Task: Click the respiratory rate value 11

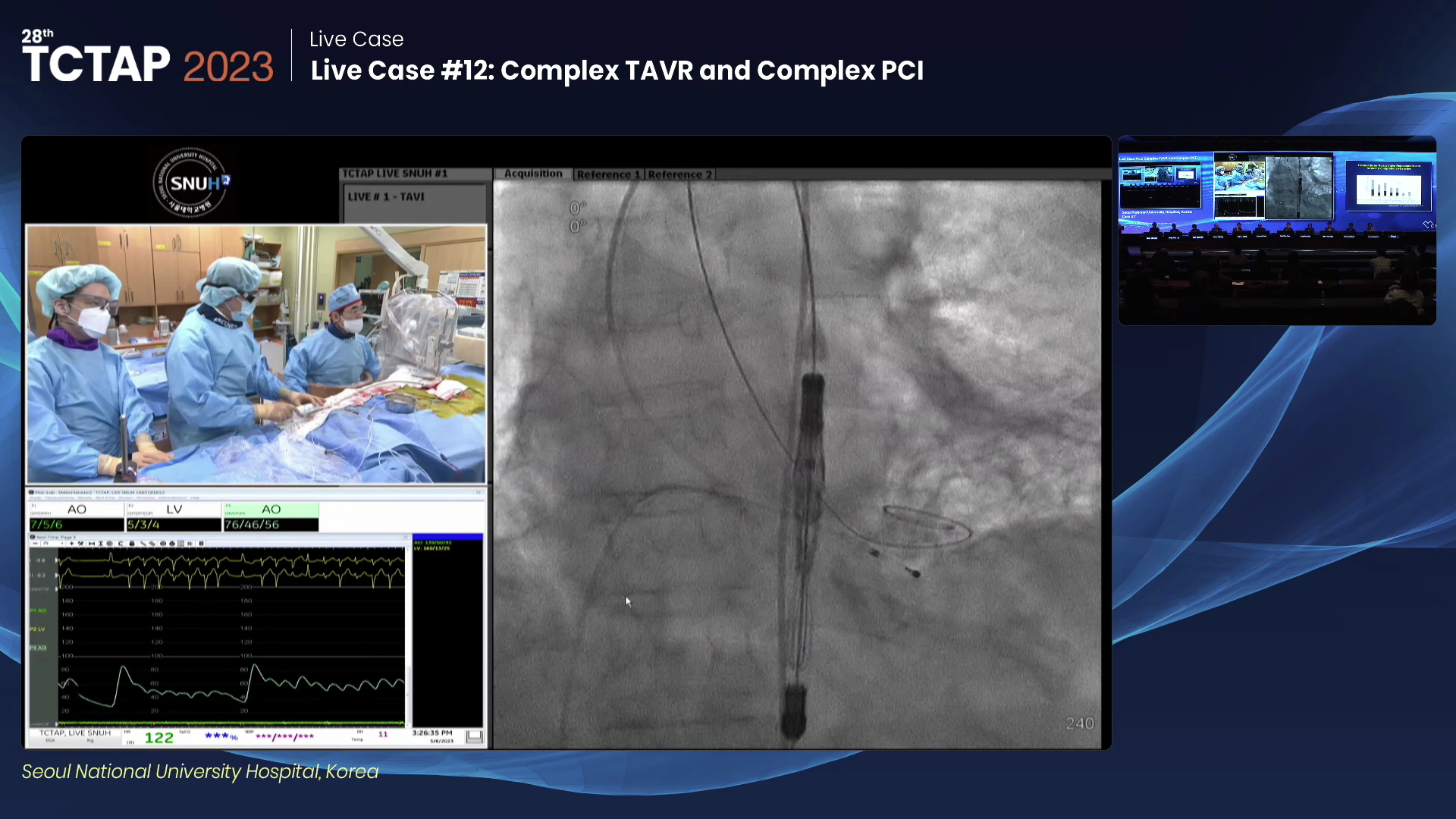Action: click(383, 734)
